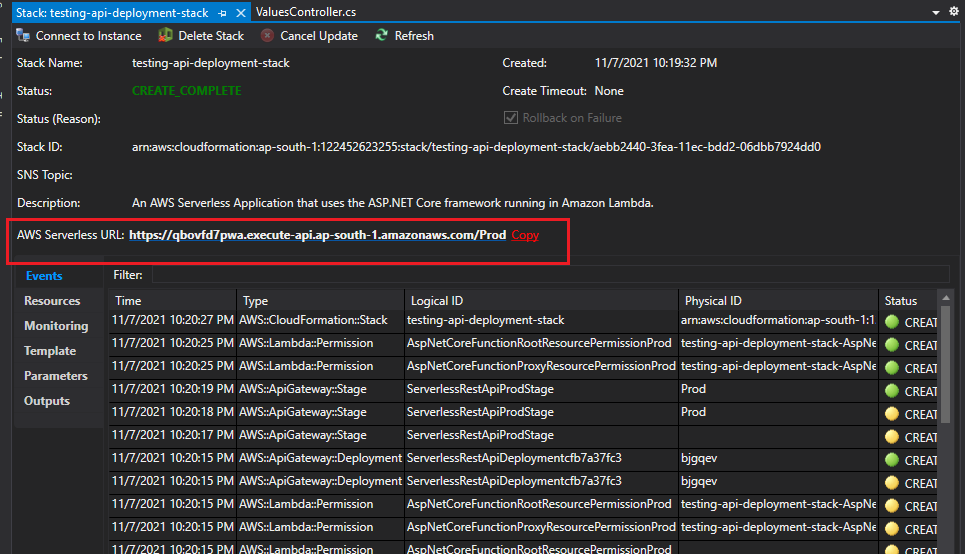Viewport: 965px width, 554px height.
Task: Click Create Timeout value None
Action: point(609,90)
